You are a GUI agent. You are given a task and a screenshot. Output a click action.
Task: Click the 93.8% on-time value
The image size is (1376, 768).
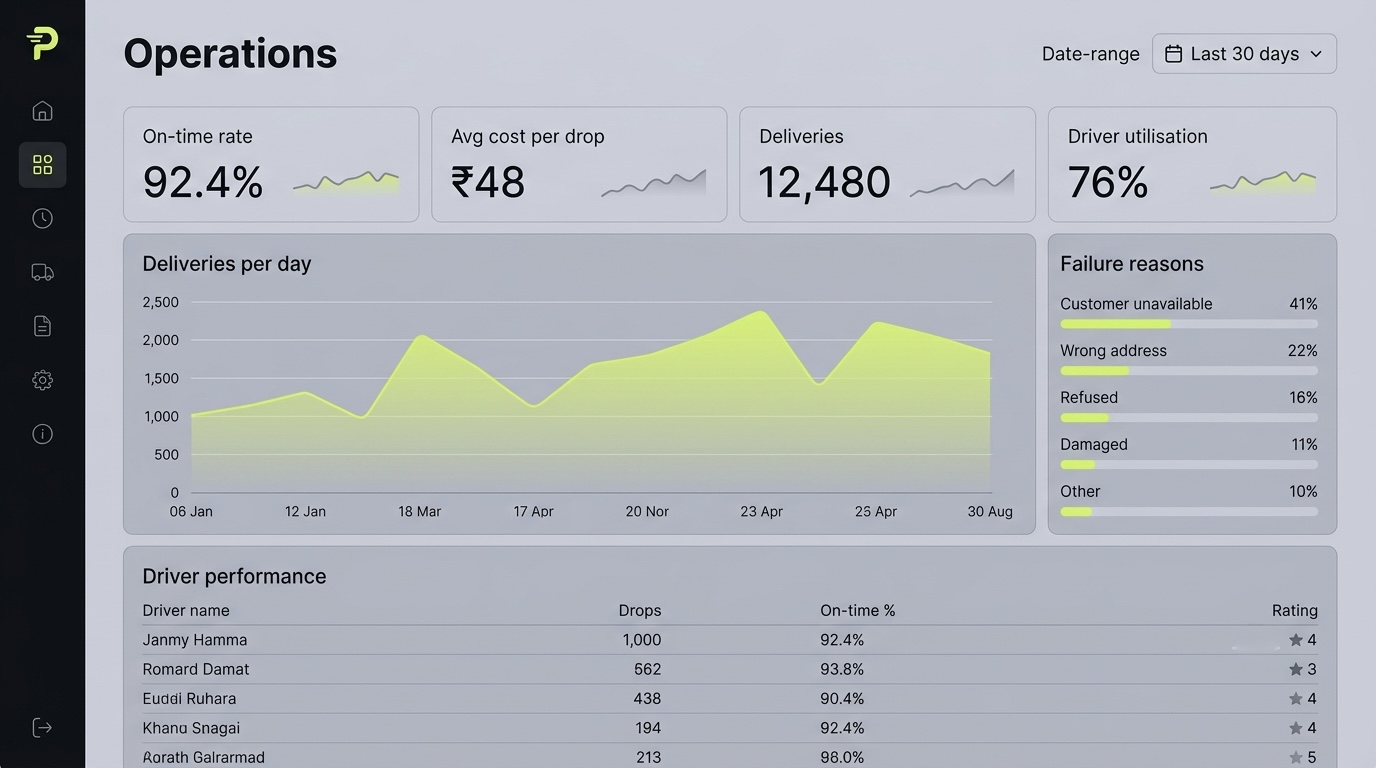842,669
